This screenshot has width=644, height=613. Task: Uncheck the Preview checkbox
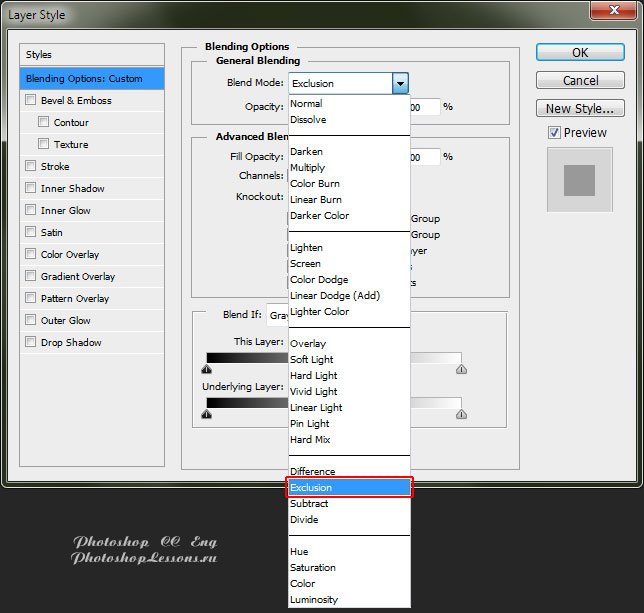[x=554, y=132]
